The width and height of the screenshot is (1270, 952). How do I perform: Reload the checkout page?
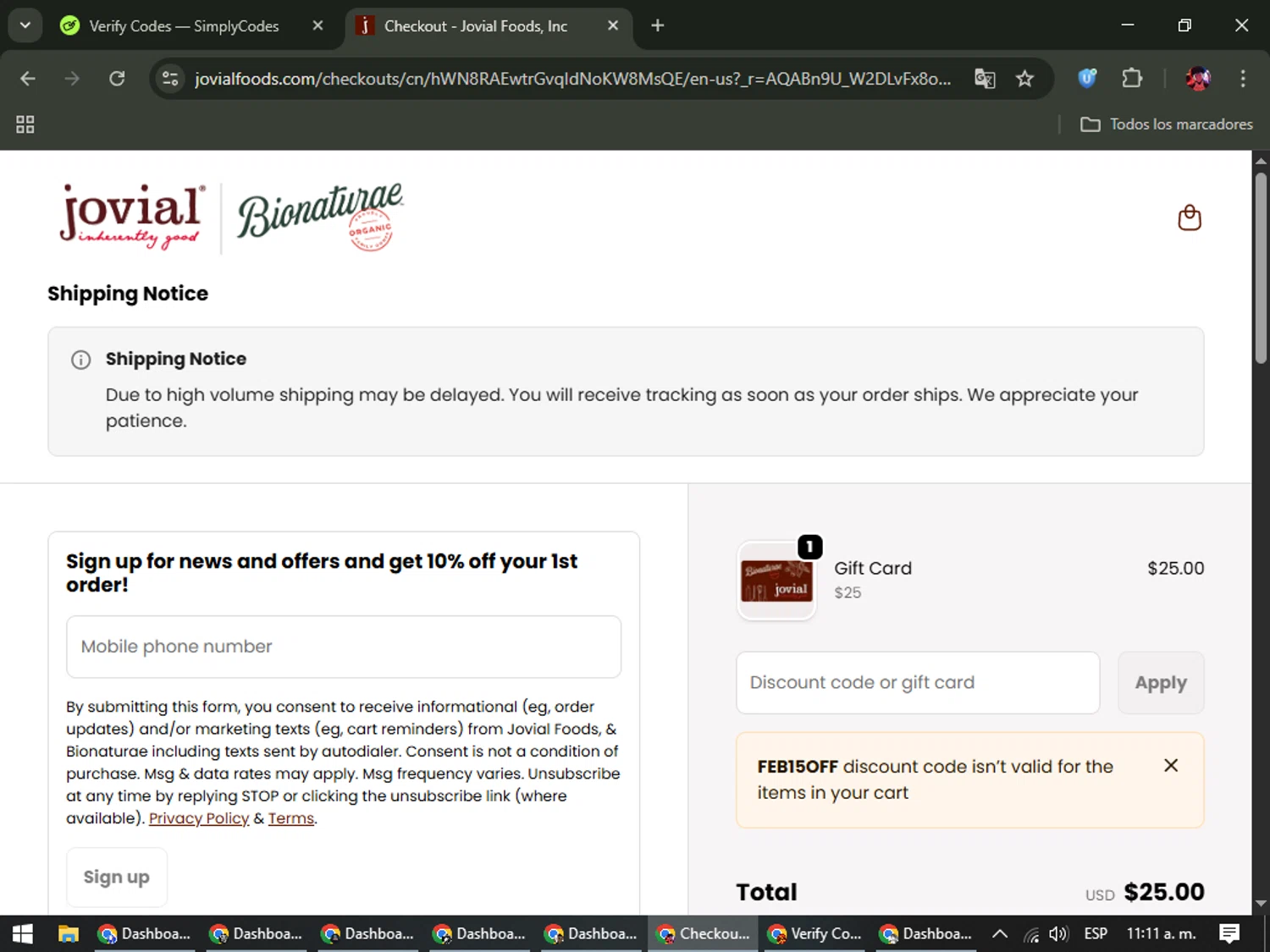point(117,79)
